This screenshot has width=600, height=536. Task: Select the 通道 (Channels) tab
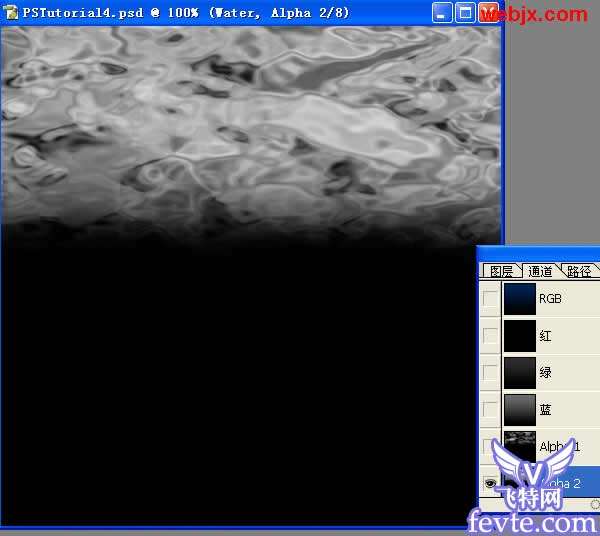pos(540,271)
